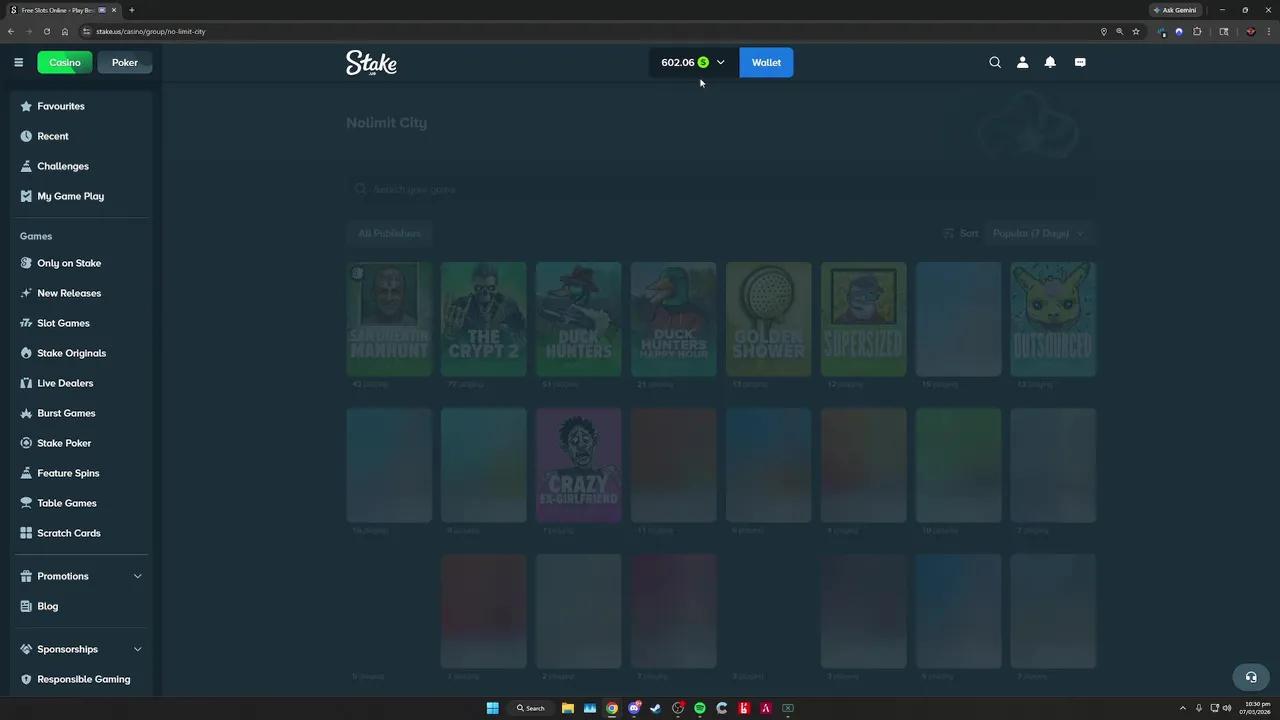This screenshot has width=1280, height=720.
Task: Open the chat bubble icon
Action: (x=1080, y=62)
